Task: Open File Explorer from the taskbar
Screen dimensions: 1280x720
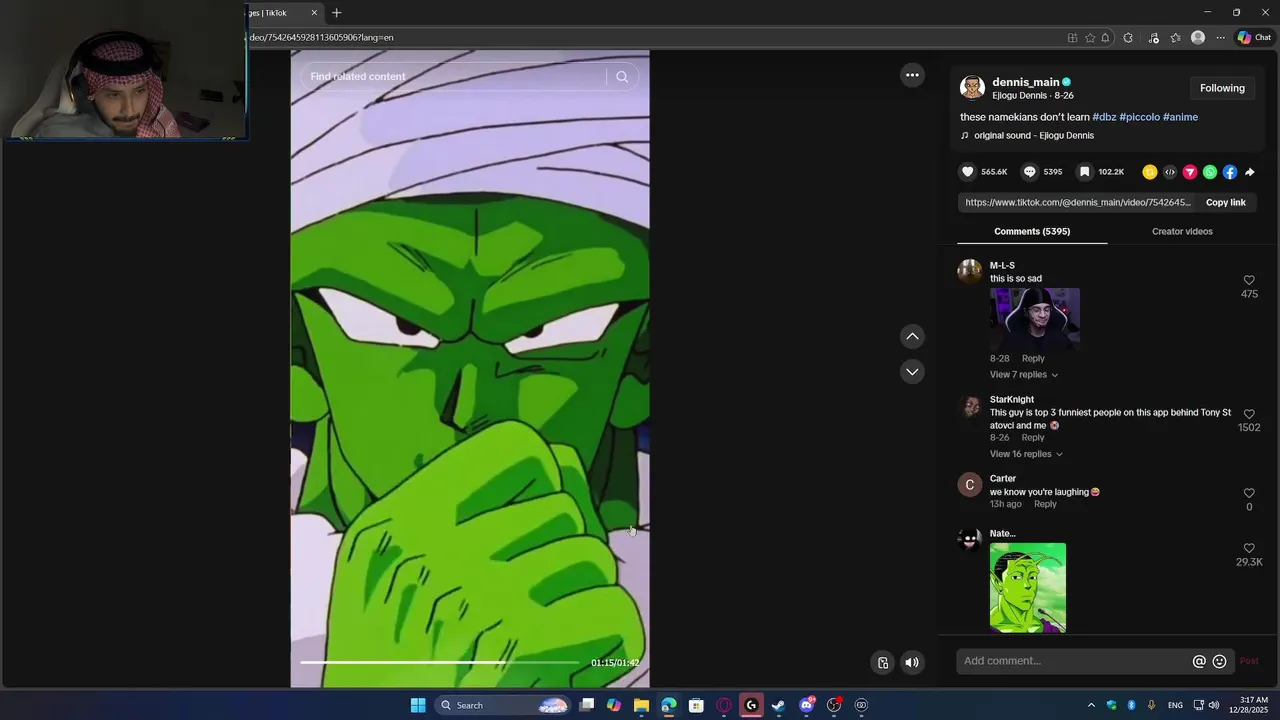Action: (x=641, y=705)
